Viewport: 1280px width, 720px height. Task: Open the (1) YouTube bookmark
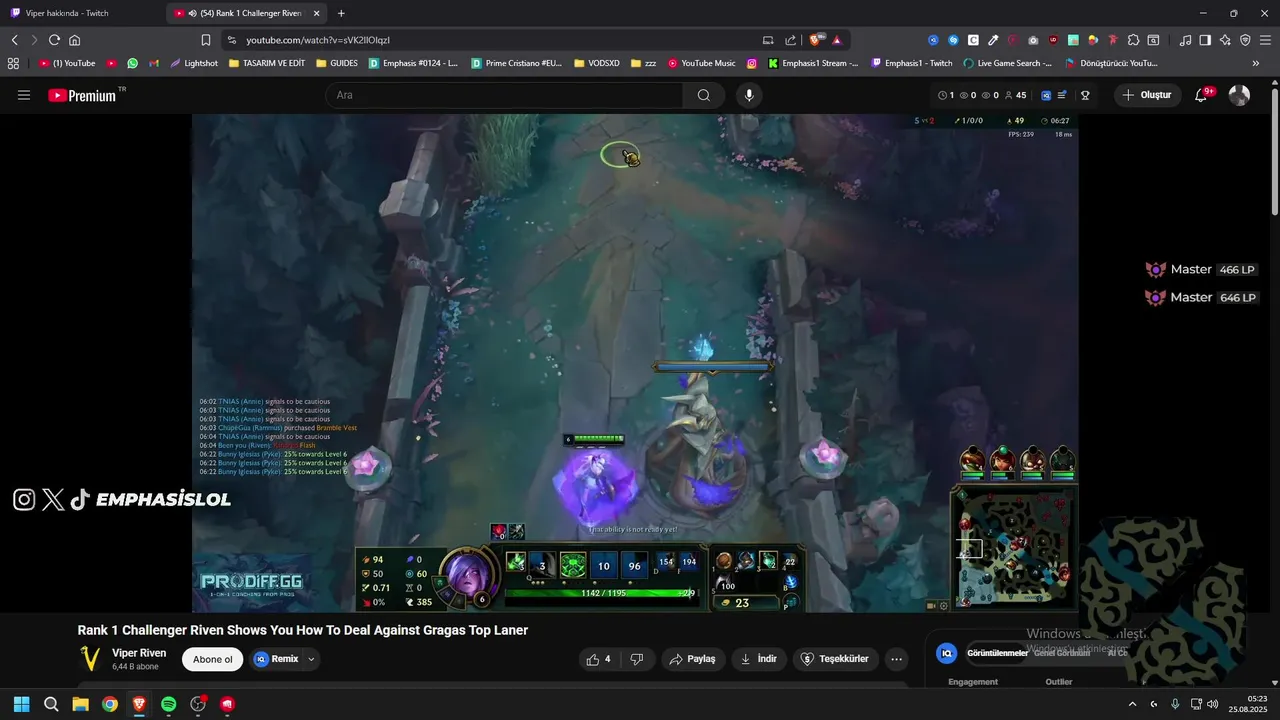[x=67, y=63]
